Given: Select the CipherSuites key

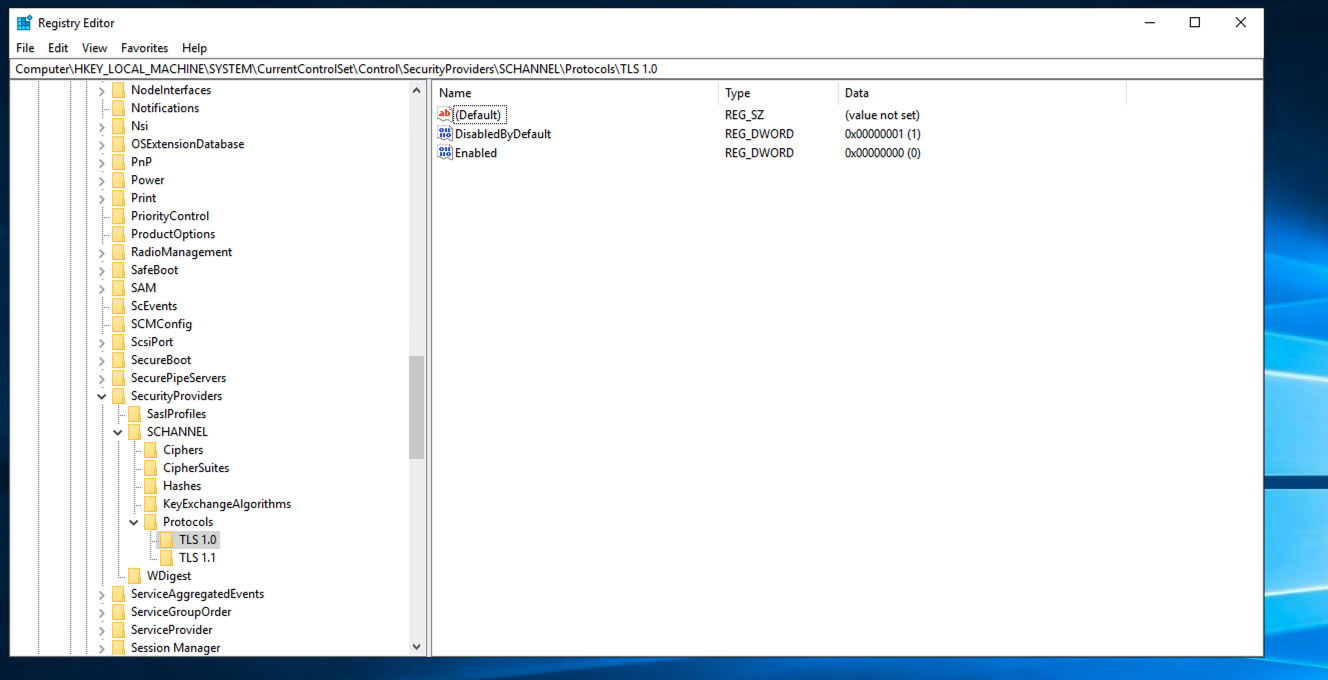Looking at the screenshot, I should pos(196,468).
